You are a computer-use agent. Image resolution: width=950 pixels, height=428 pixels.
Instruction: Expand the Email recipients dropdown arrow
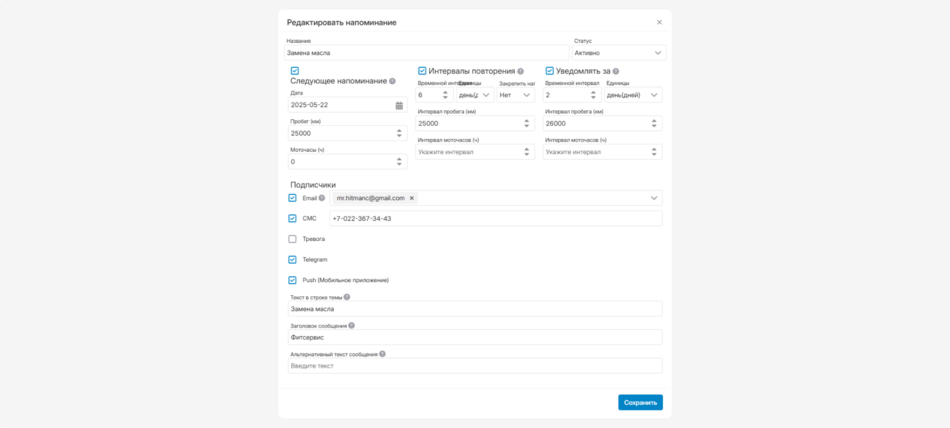654,198
